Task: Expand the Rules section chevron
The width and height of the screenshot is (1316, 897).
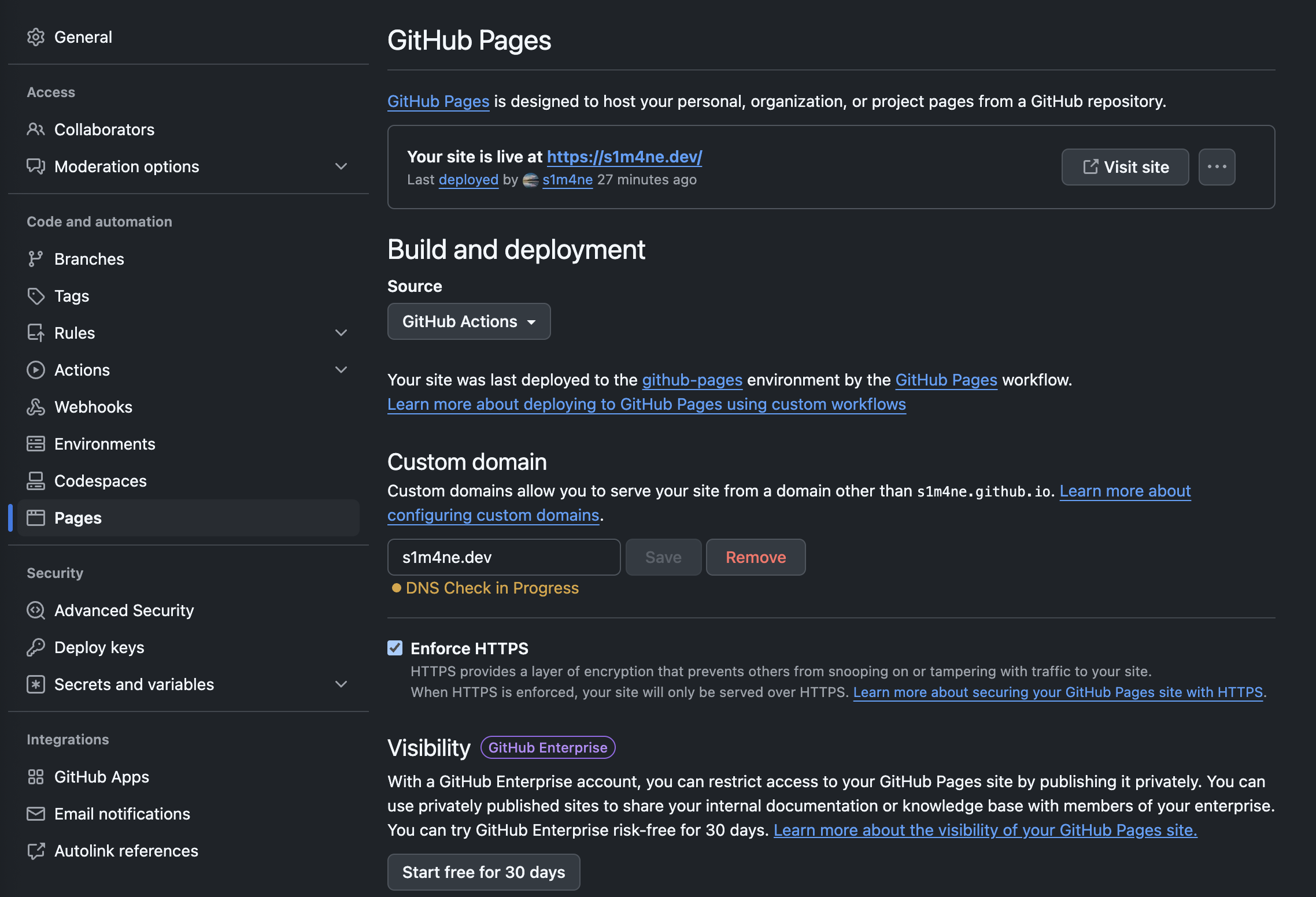Action: tap(341, 333)
